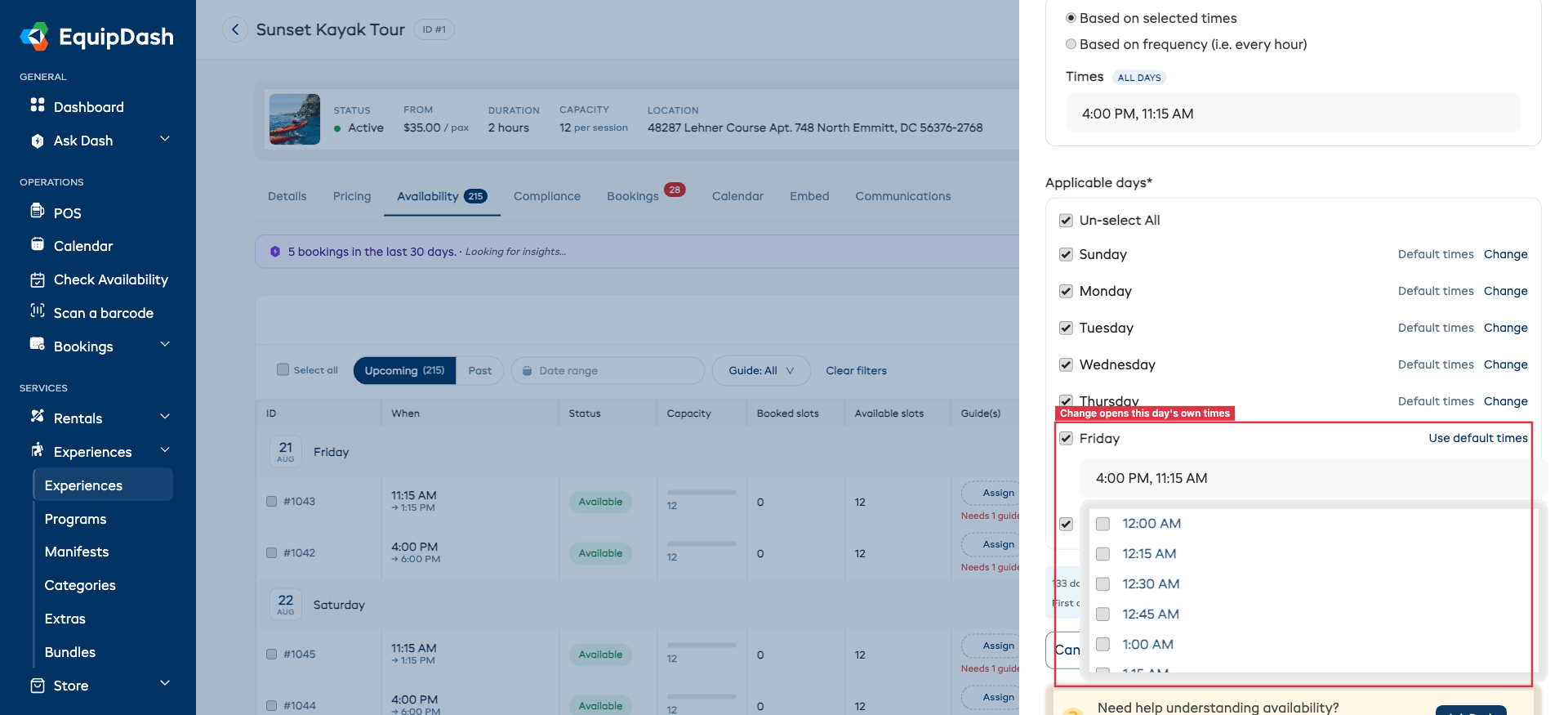Show Past availability sessions

(480, 370)
